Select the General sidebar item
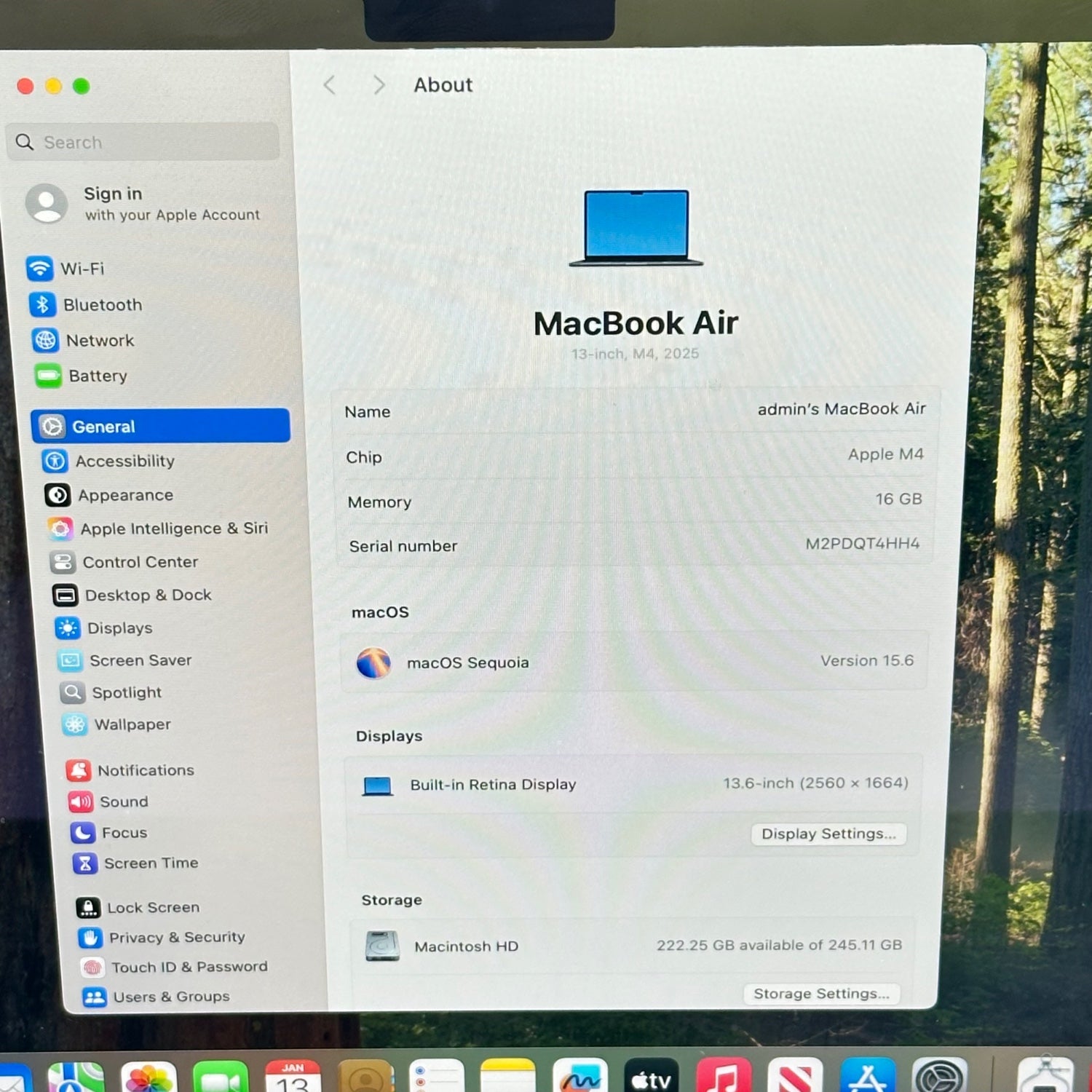 click(x=160, y=427)
